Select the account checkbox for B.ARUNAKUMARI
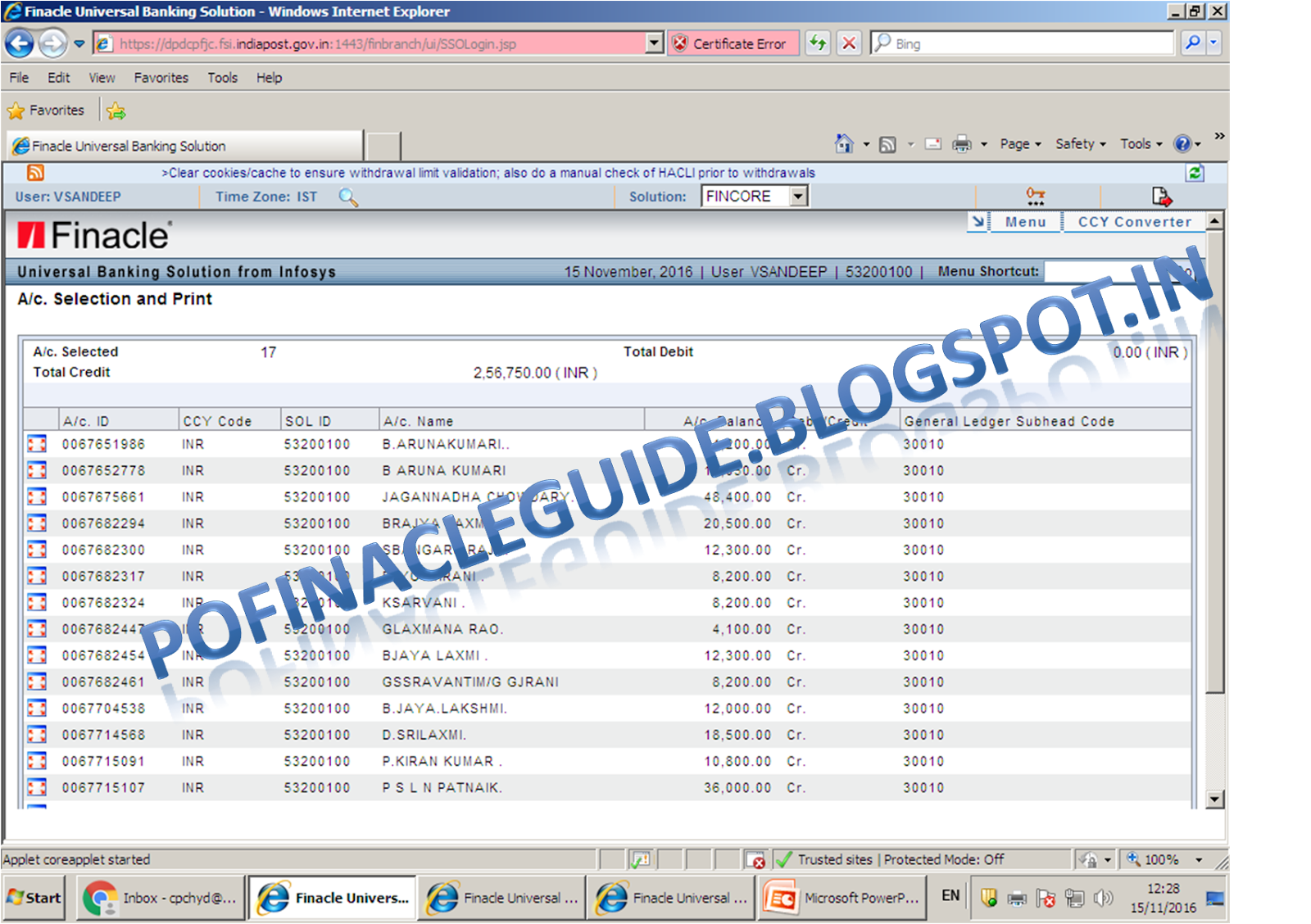Image resolution: width=1311 pixels, height=924 pixels. [35, 444]
